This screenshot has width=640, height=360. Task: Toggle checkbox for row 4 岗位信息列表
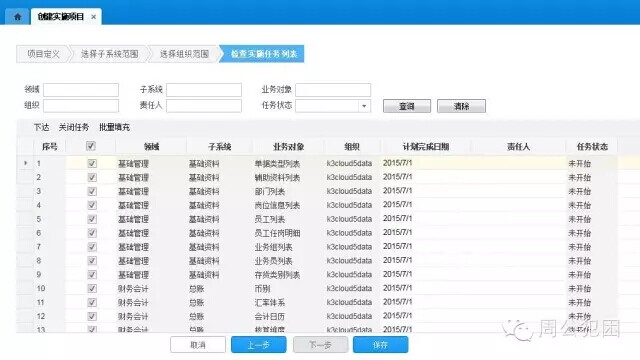click(92, 205)
